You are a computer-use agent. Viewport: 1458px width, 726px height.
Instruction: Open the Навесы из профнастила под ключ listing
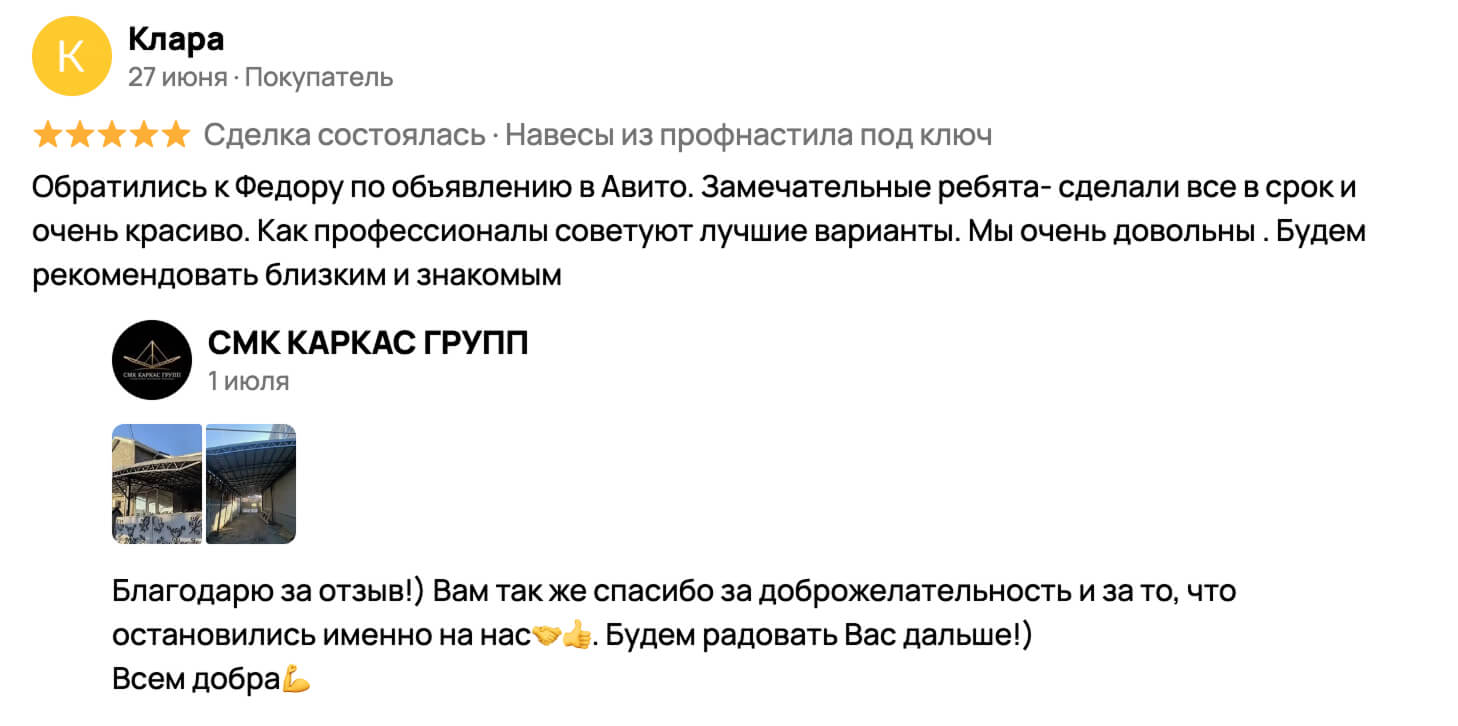coord(748,135)
